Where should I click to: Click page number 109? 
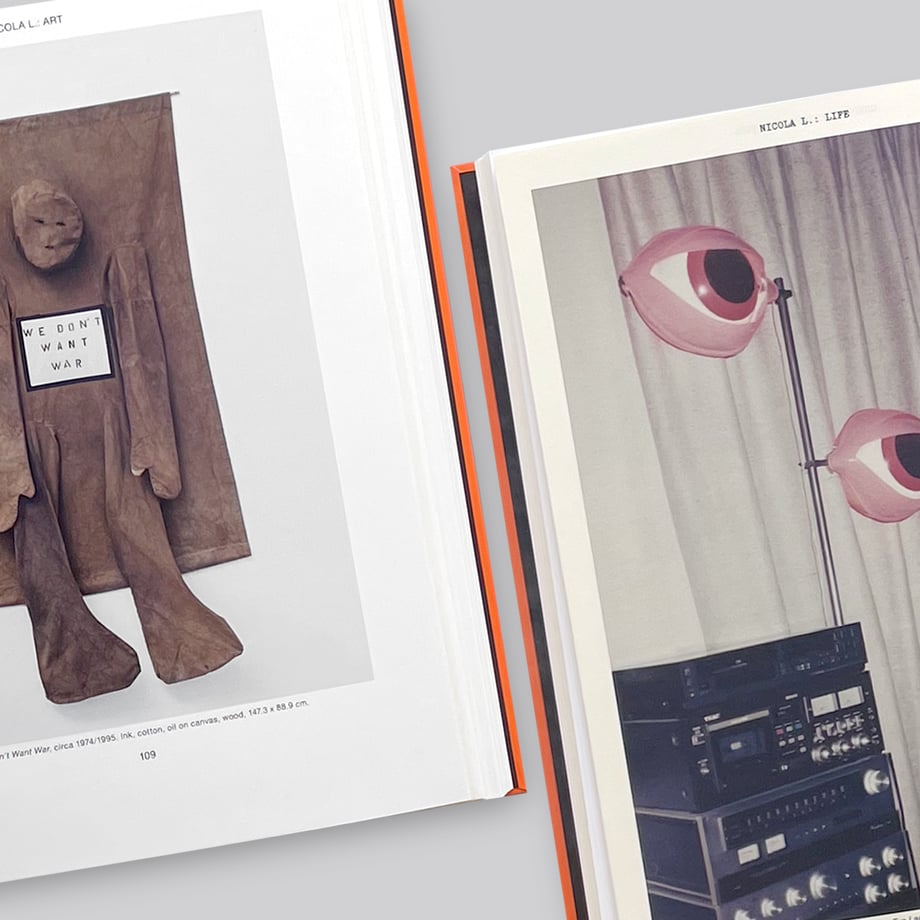(148, 755)
